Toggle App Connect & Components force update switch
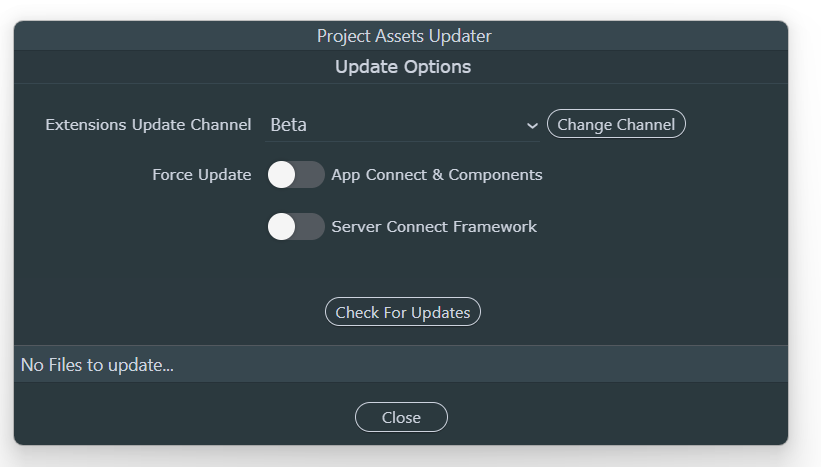Viewport: 821px width, 467px height. (x=296, y=175)
